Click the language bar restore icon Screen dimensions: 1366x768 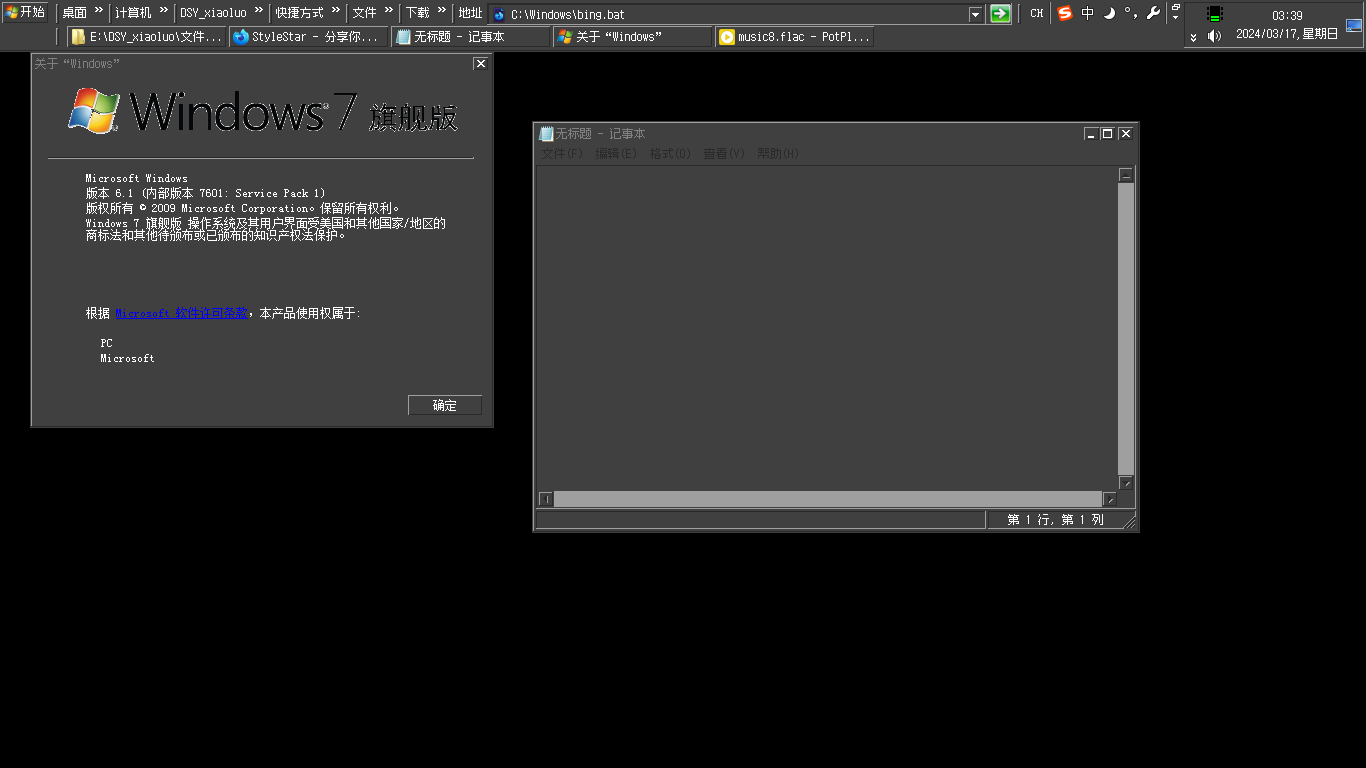click(1176, 7)
